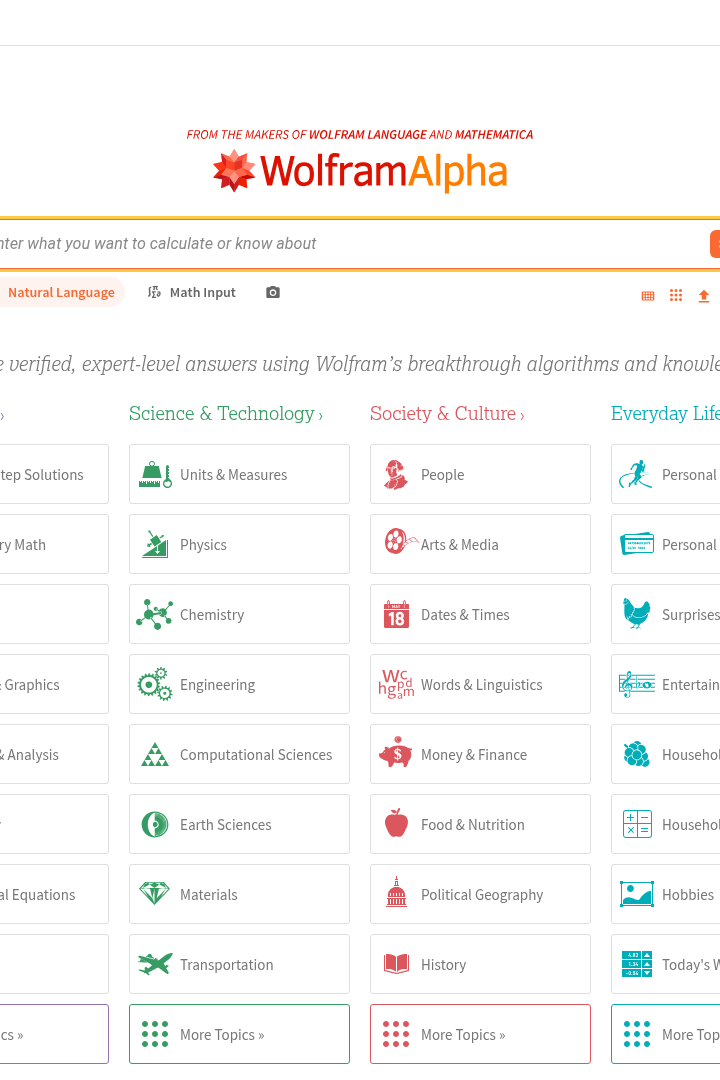Click the Household calculator grid icon

637,824
